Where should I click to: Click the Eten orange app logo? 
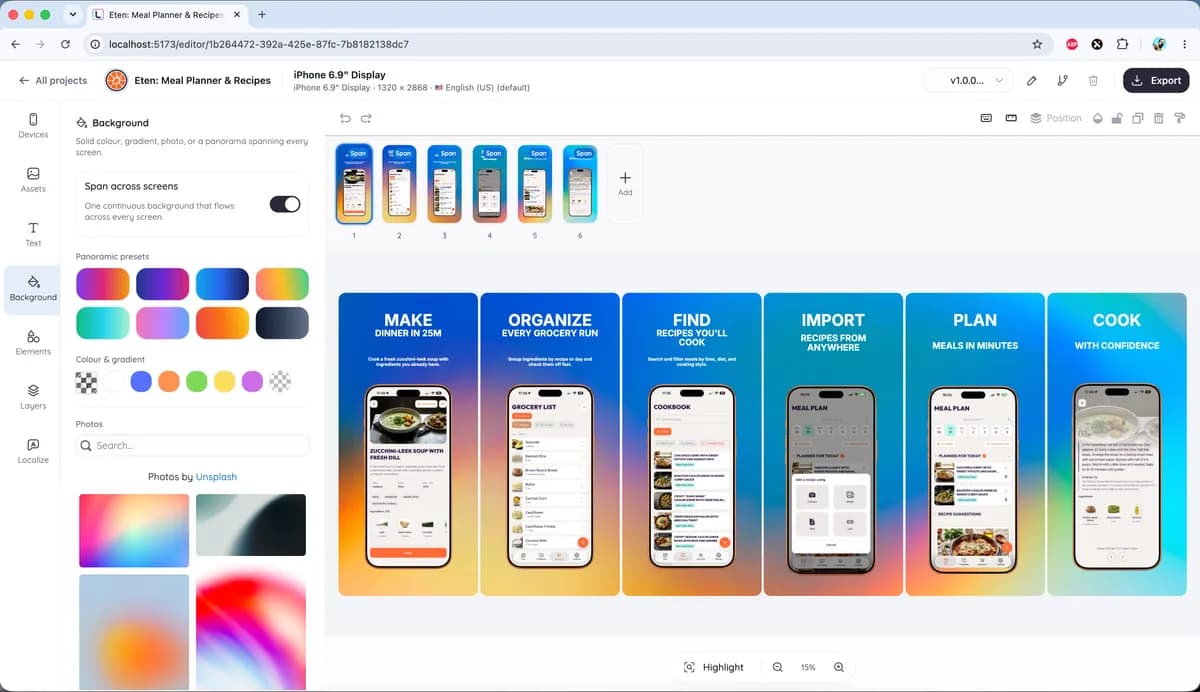tap(116, 80)
